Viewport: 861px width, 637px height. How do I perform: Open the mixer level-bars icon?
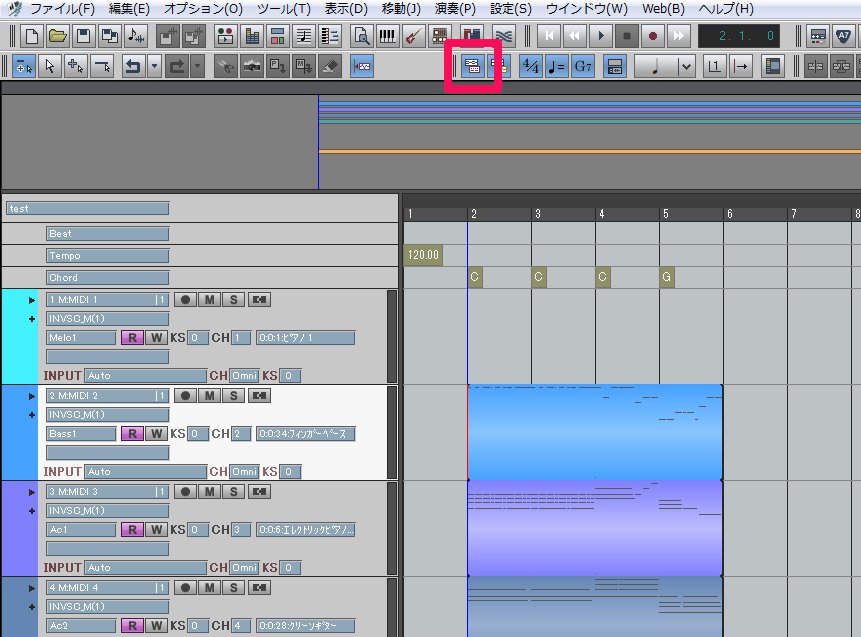tap(251, 36)
